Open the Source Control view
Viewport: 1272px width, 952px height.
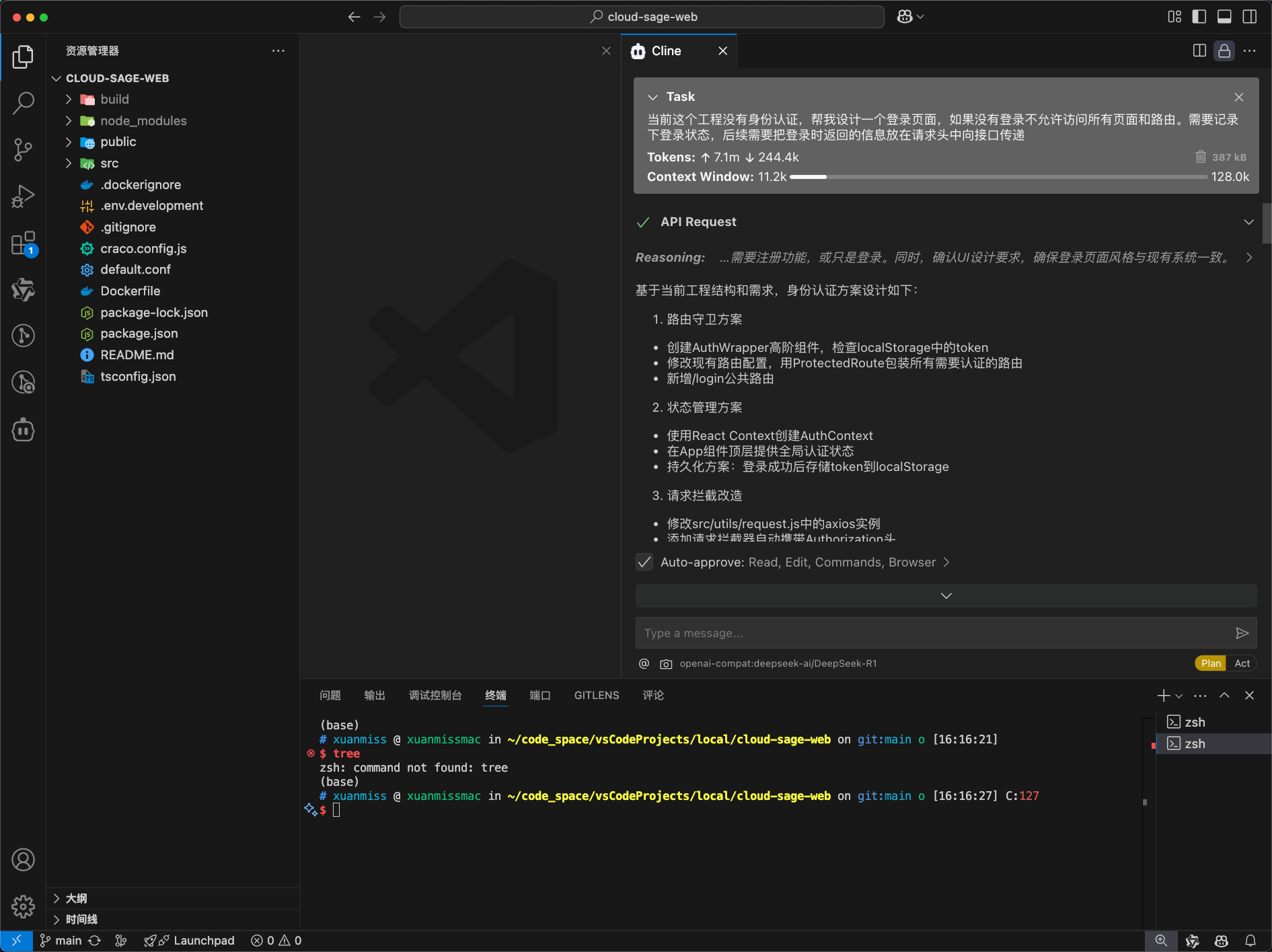pyautogui.click(x=23, y=149)
